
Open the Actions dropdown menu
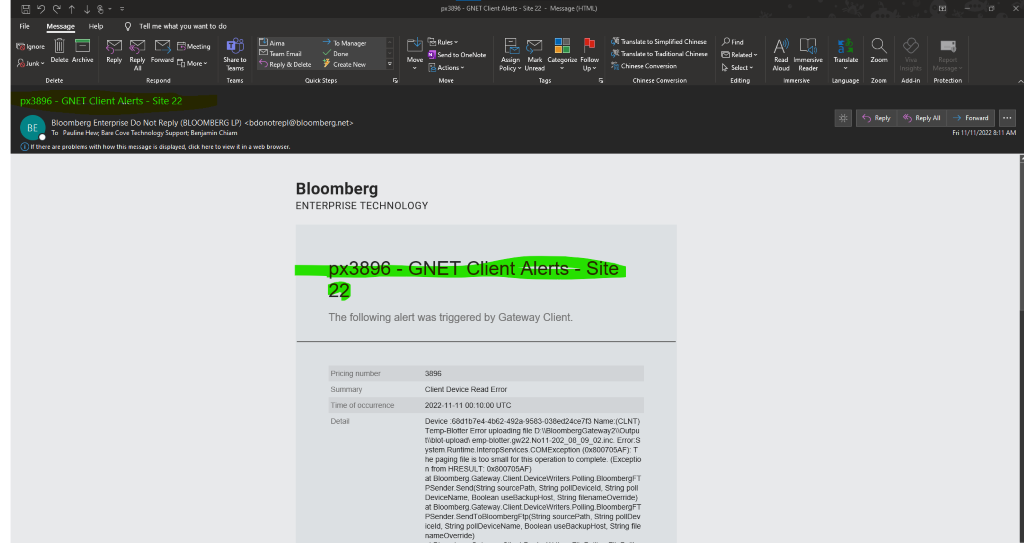point(447,67)
